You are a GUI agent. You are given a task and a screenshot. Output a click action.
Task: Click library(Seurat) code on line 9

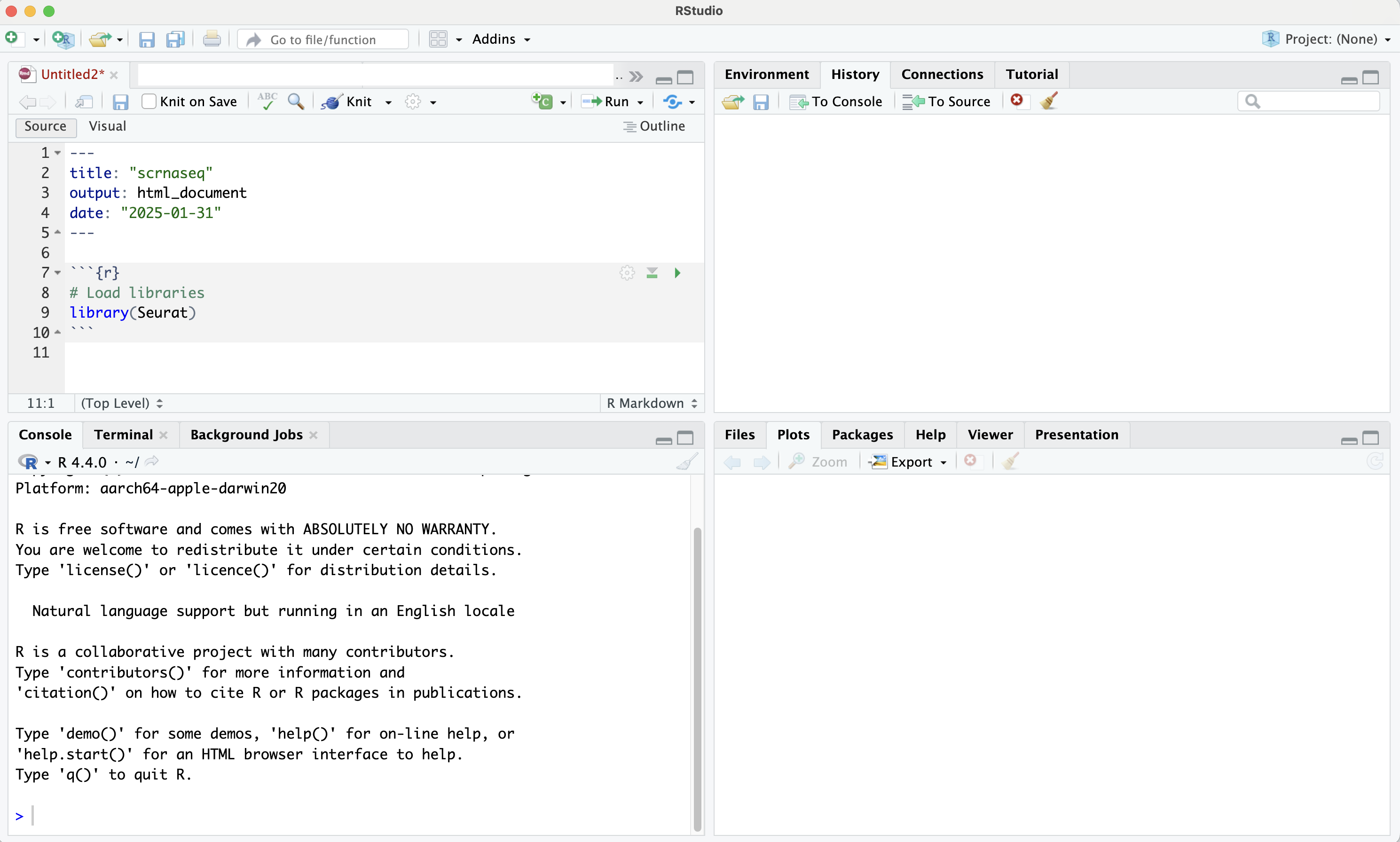(133, 312)
